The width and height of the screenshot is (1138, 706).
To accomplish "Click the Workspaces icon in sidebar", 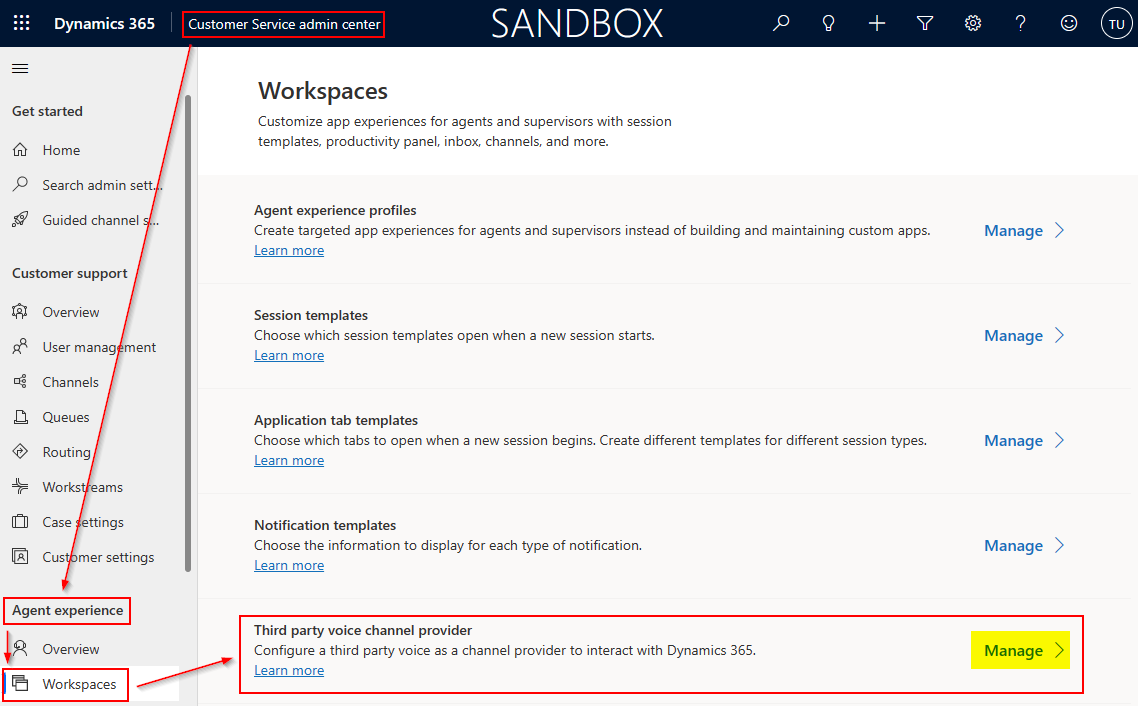I will 20,684.
